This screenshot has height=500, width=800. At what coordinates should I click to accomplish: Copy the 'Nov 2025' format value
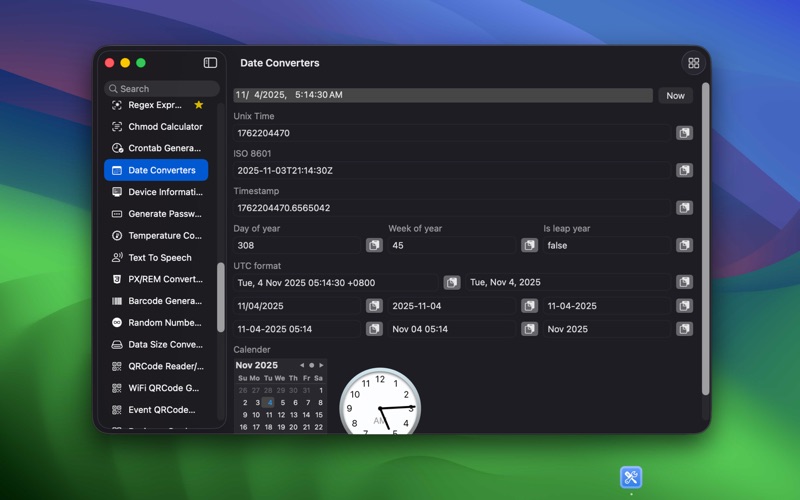(x=684, y=329)
